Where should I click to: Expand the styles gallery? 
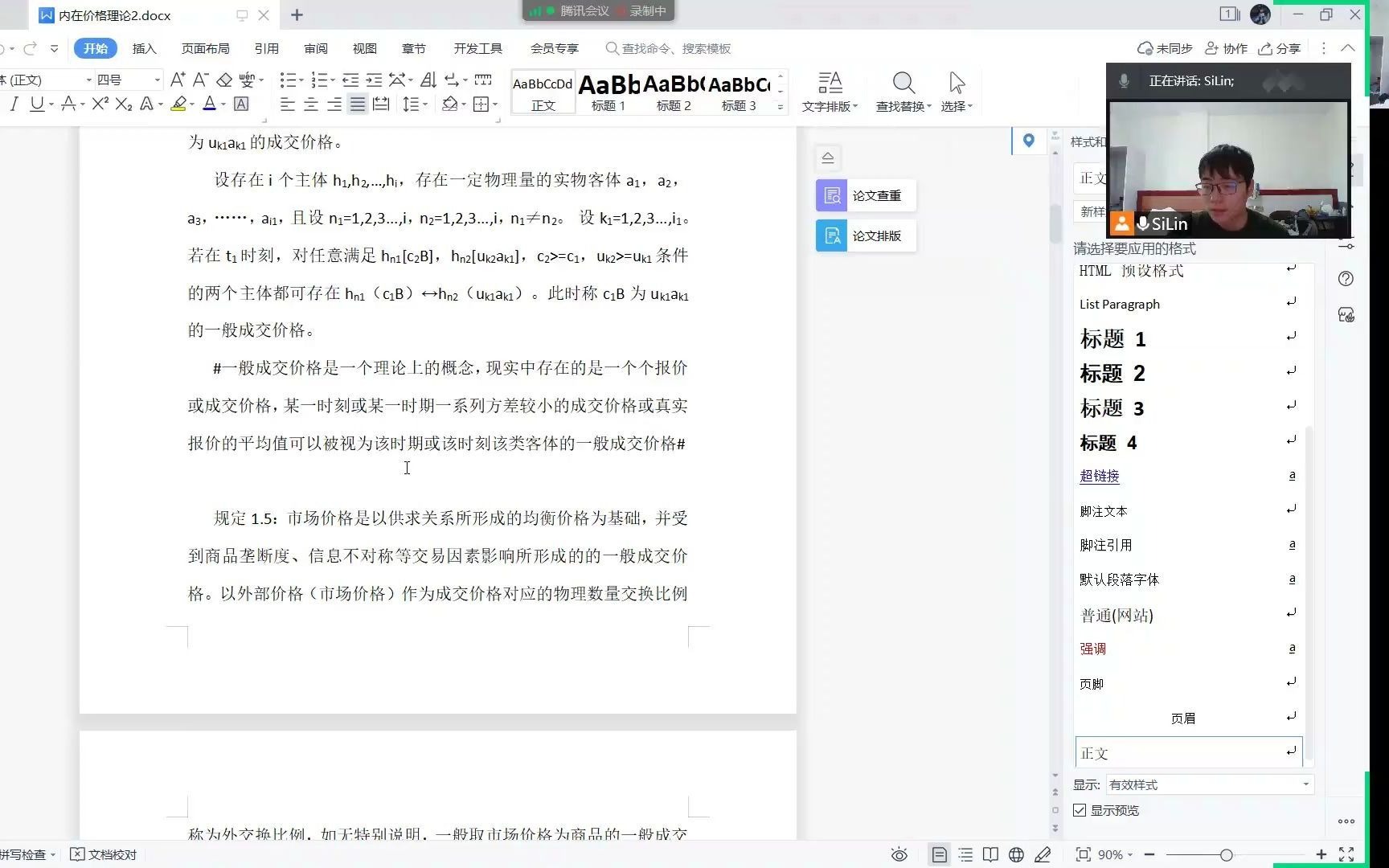coord(780,106)
